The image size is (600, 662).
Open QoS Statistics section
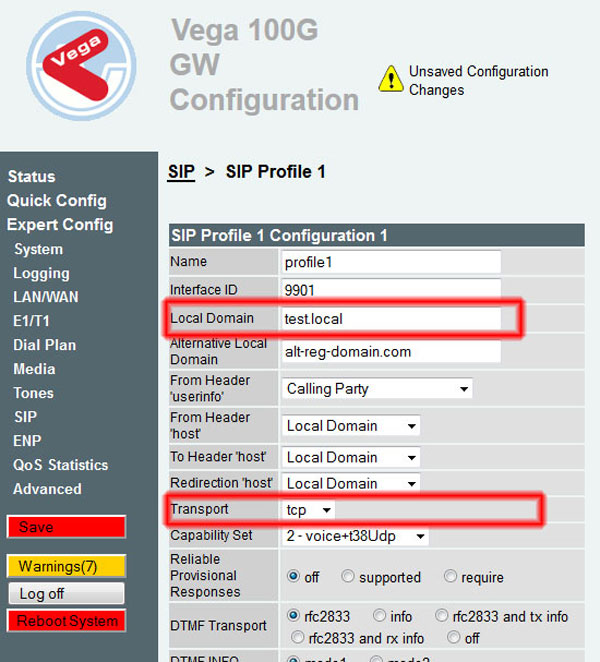click(x=60, y=465)
